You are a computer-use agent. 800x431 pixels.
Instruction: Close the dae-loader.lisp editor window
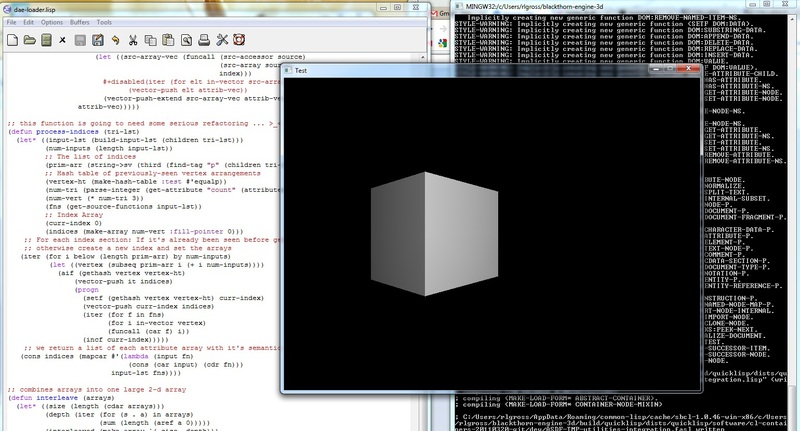coord(416,7)
